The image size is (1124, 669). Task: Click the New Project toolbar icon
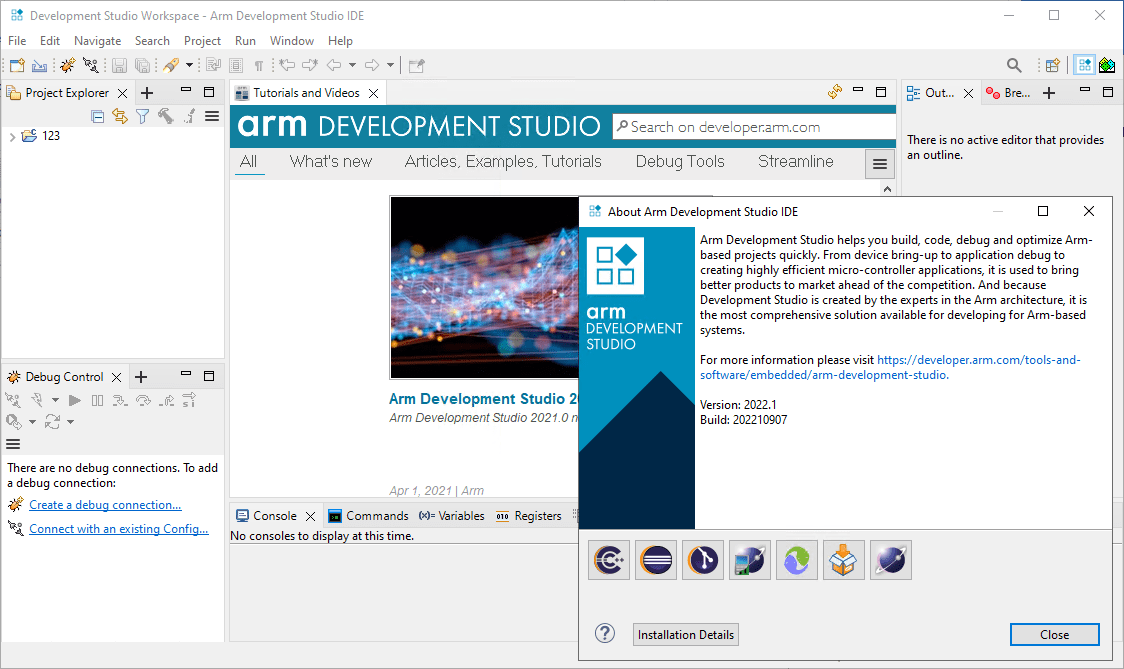click(x=16, y=65)
